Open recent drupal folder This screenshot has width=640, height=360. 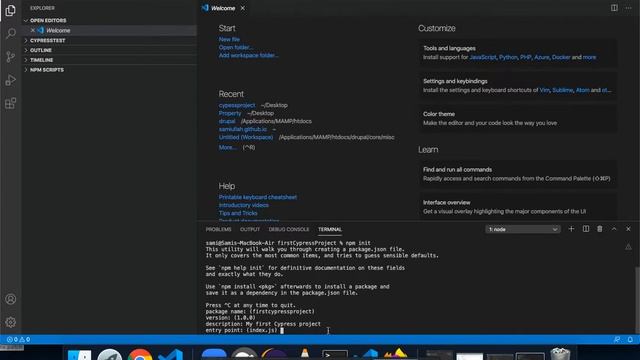(x=227, y=121)
